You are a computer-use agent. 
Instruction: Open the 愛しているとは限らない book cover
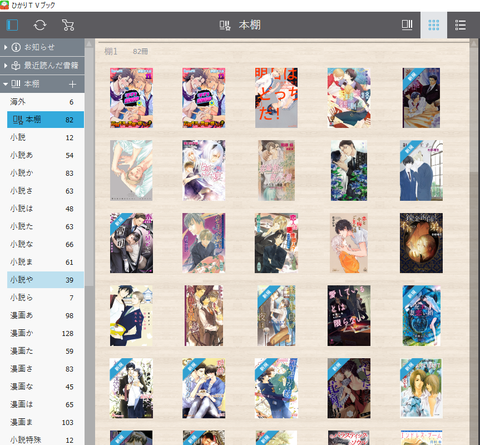point(349,315)
